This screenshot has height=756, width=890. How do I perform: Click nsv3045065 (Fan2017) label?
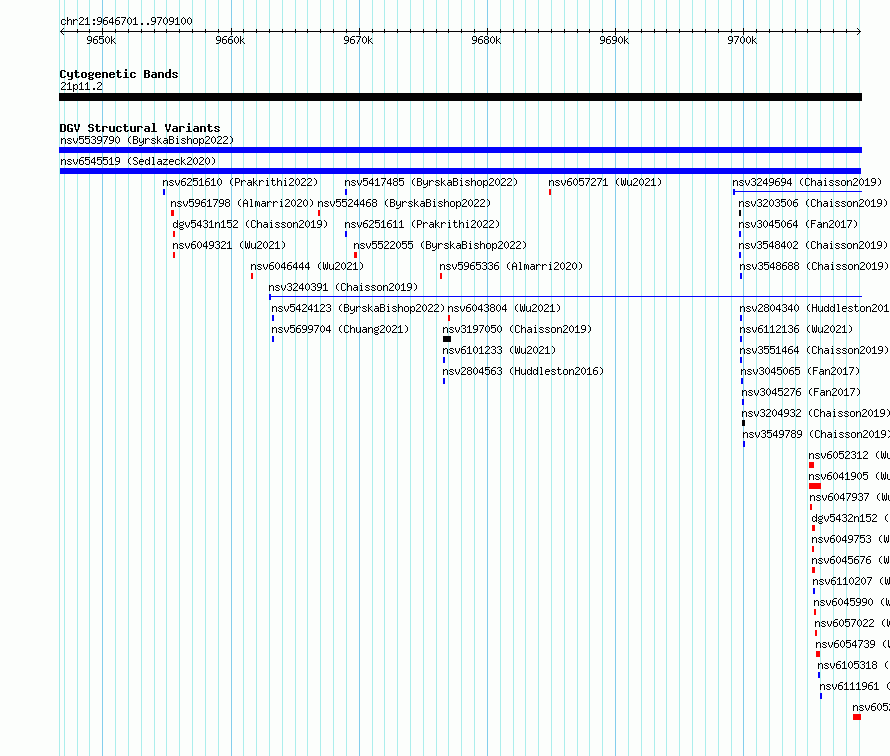coord(800,371)
